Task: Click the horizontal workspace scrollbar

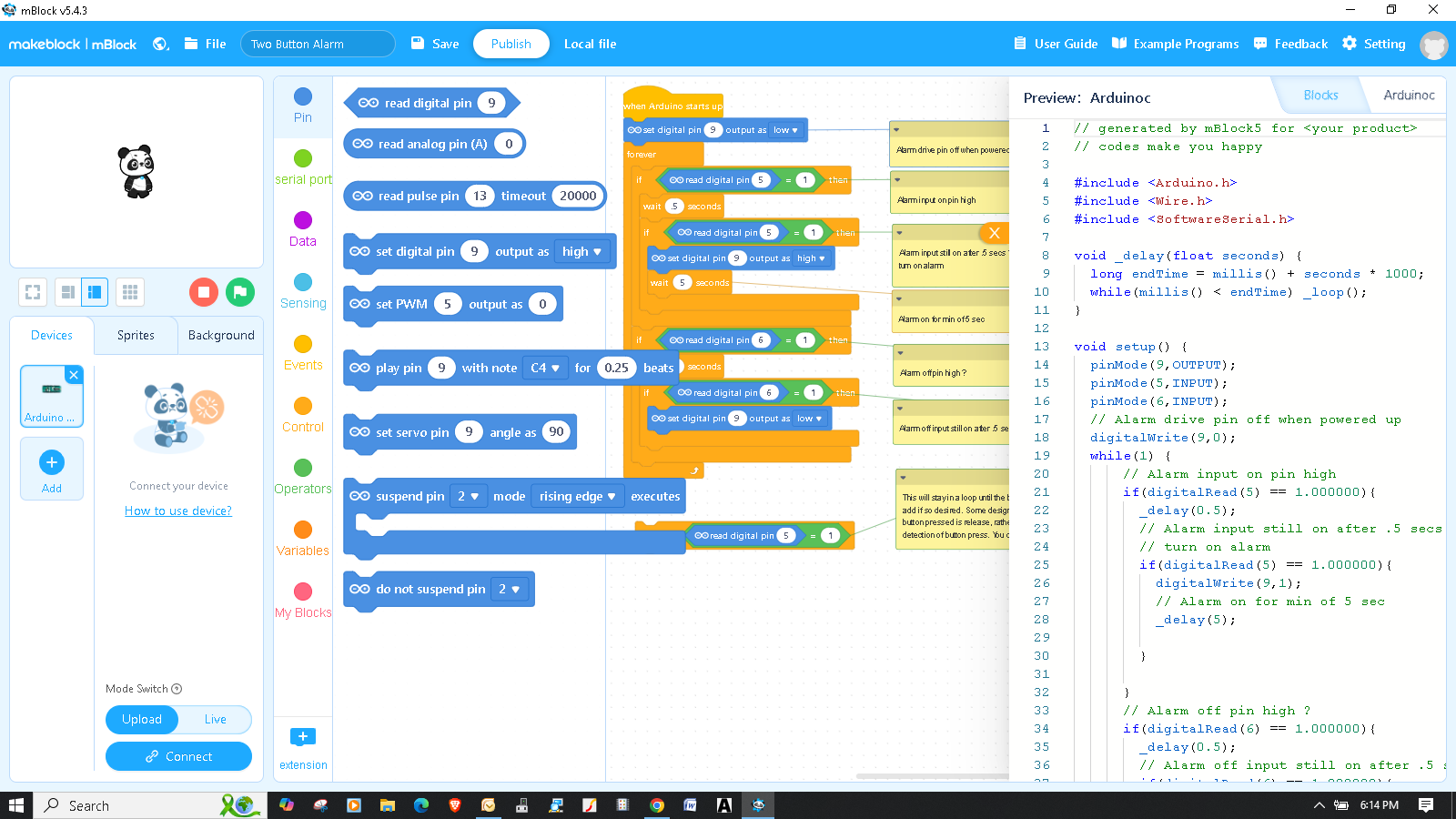Action: 933,776
